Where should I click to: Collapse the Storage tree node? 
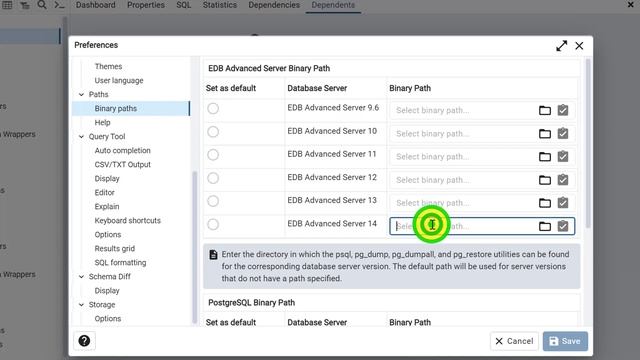pyautogui.click(x=81, y=305)
